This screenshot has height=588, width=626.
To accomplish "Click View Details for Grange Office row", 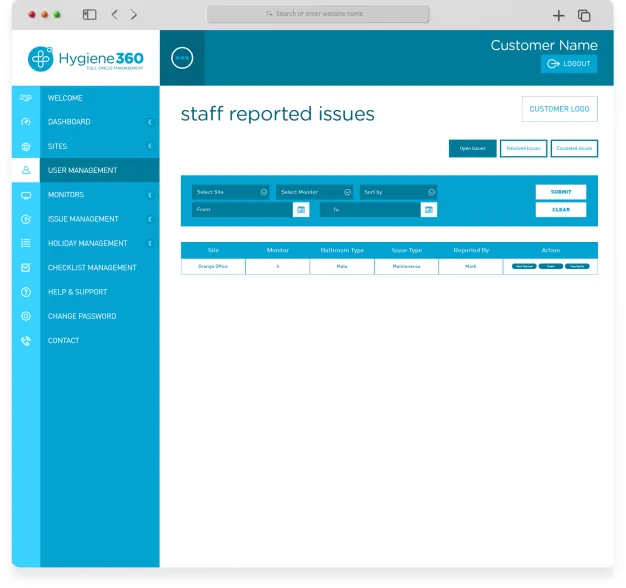I will [x=577, y=266].
